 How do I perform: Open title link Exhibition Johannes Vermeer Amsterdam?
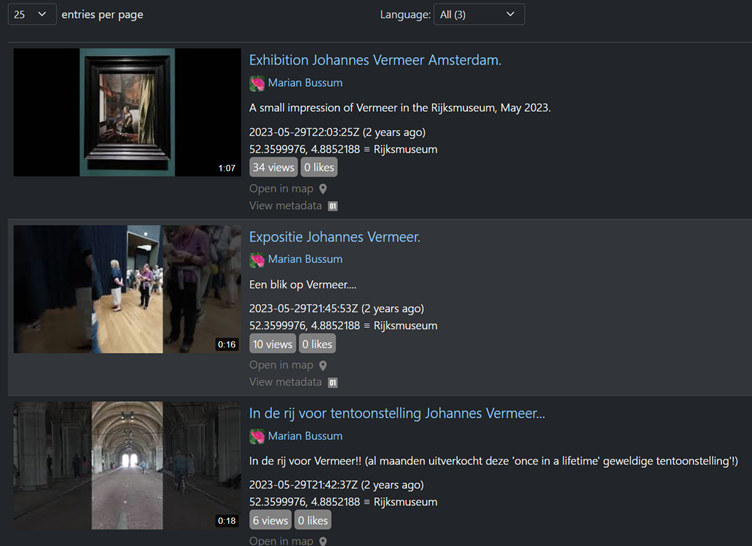[x=375, y=60]
